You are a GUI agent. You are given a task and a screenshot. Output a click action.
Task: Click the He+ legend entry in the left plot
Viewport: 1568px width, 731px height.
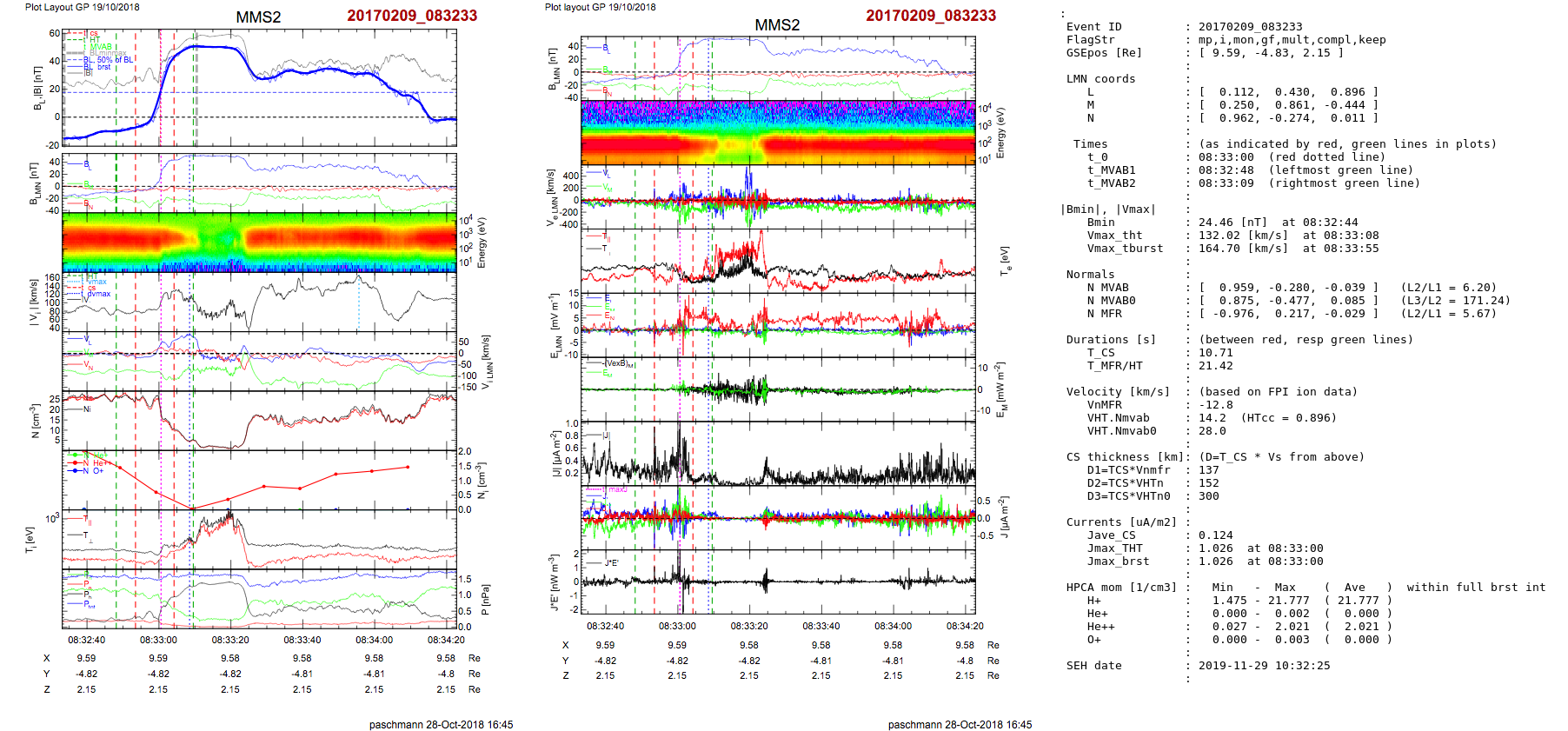pos(98,462)
